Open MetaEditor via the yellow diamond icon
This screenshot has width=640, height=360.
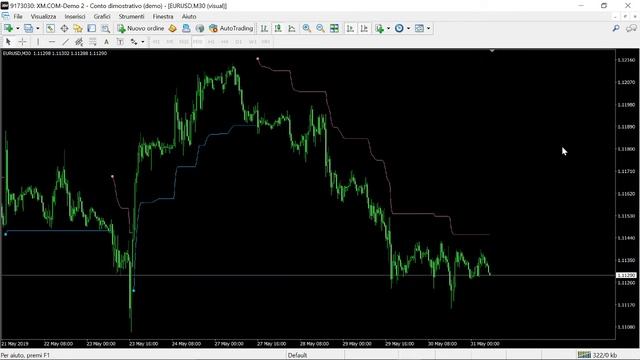pos(172,28)
